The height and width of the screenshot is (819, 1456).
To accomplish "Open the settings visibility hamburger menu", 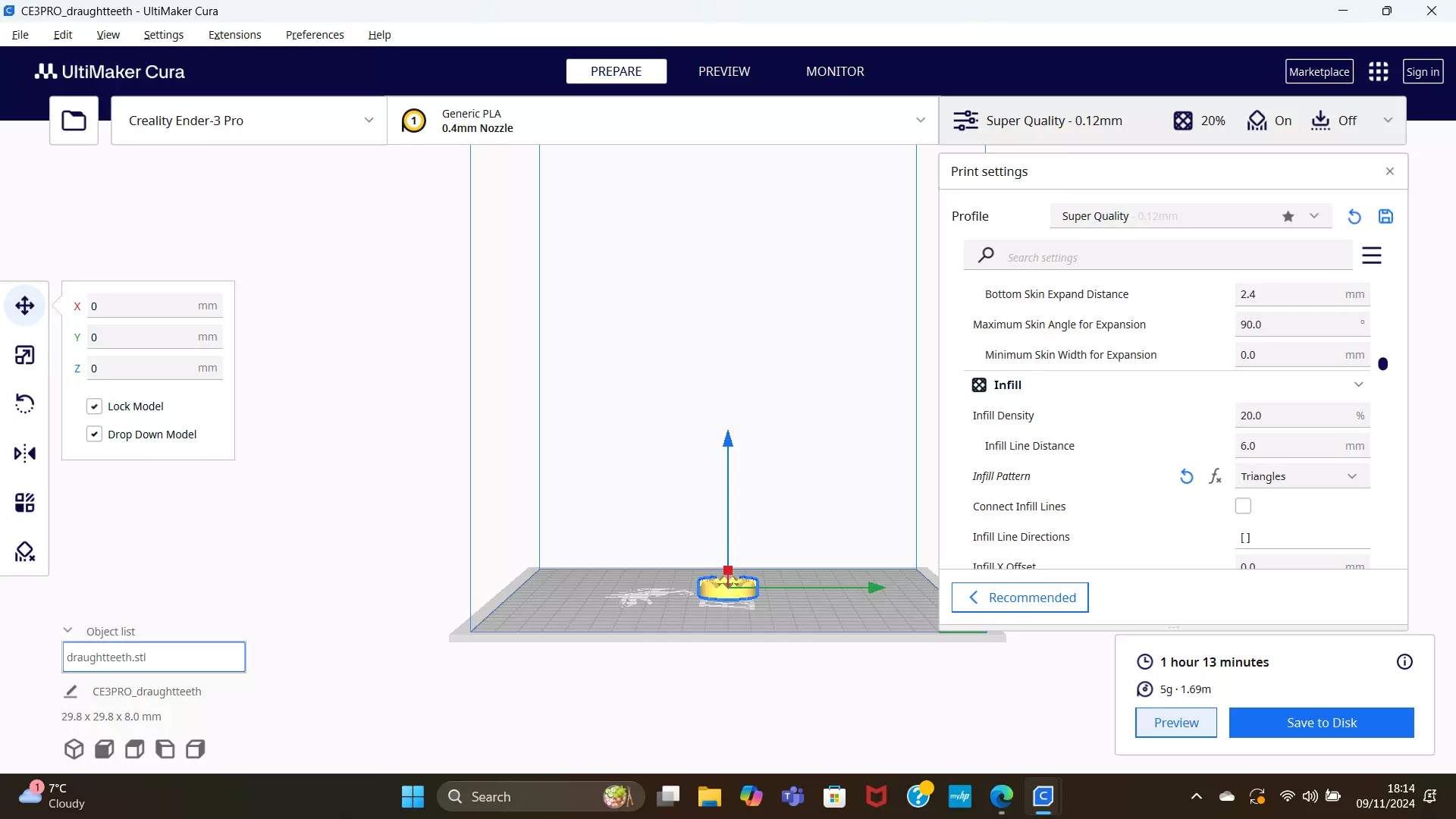I will pos(1371,256).
